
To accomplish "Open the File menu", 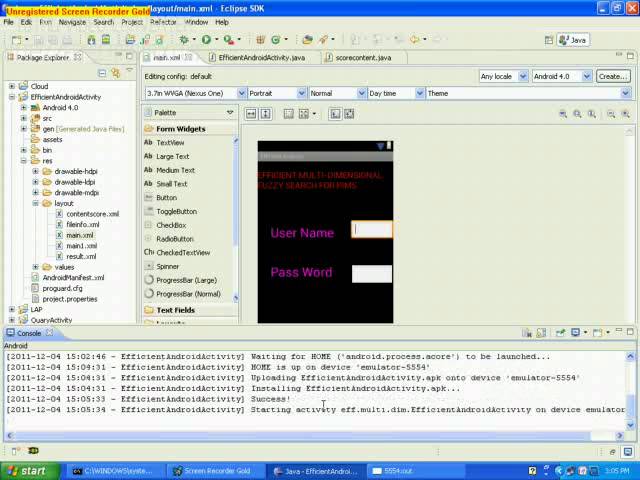I will pos(9,22).
